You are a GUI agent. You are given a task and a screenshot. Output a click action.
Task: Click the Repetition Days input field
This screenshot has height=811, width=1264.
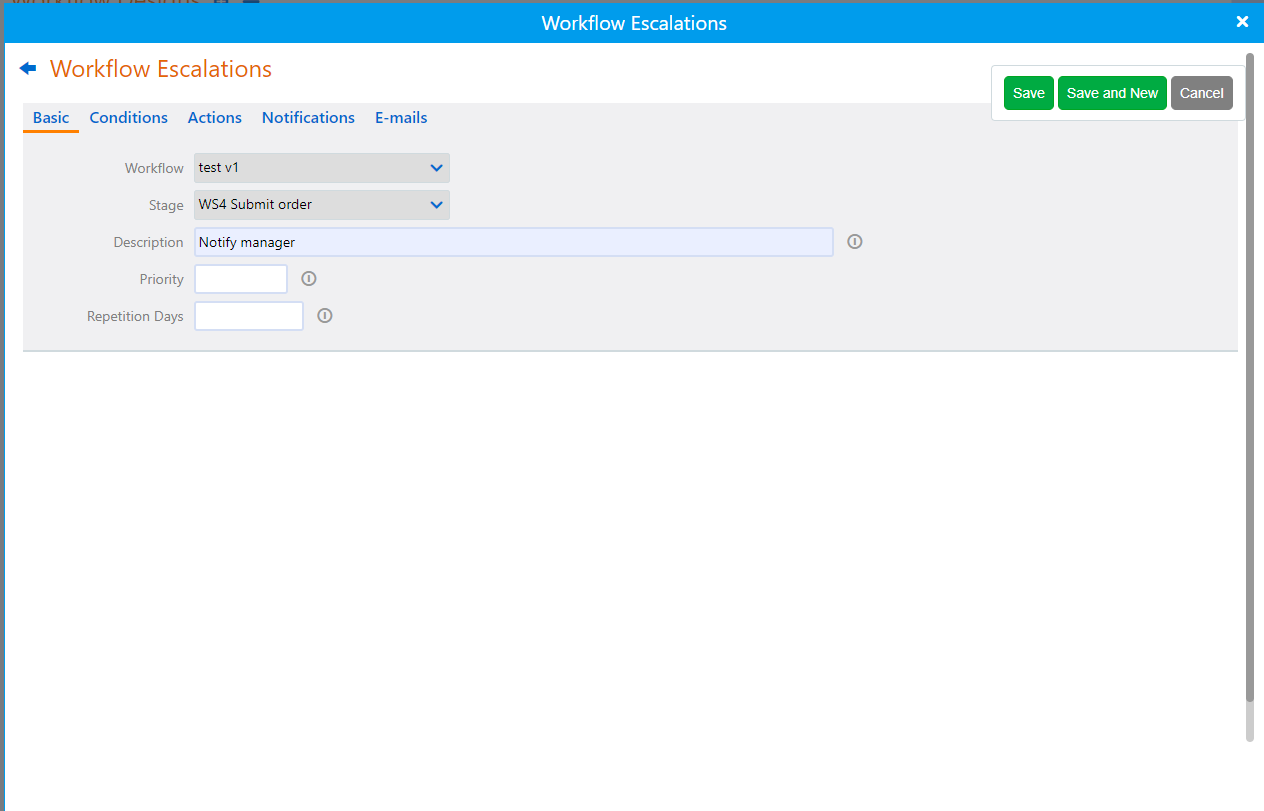249,316
